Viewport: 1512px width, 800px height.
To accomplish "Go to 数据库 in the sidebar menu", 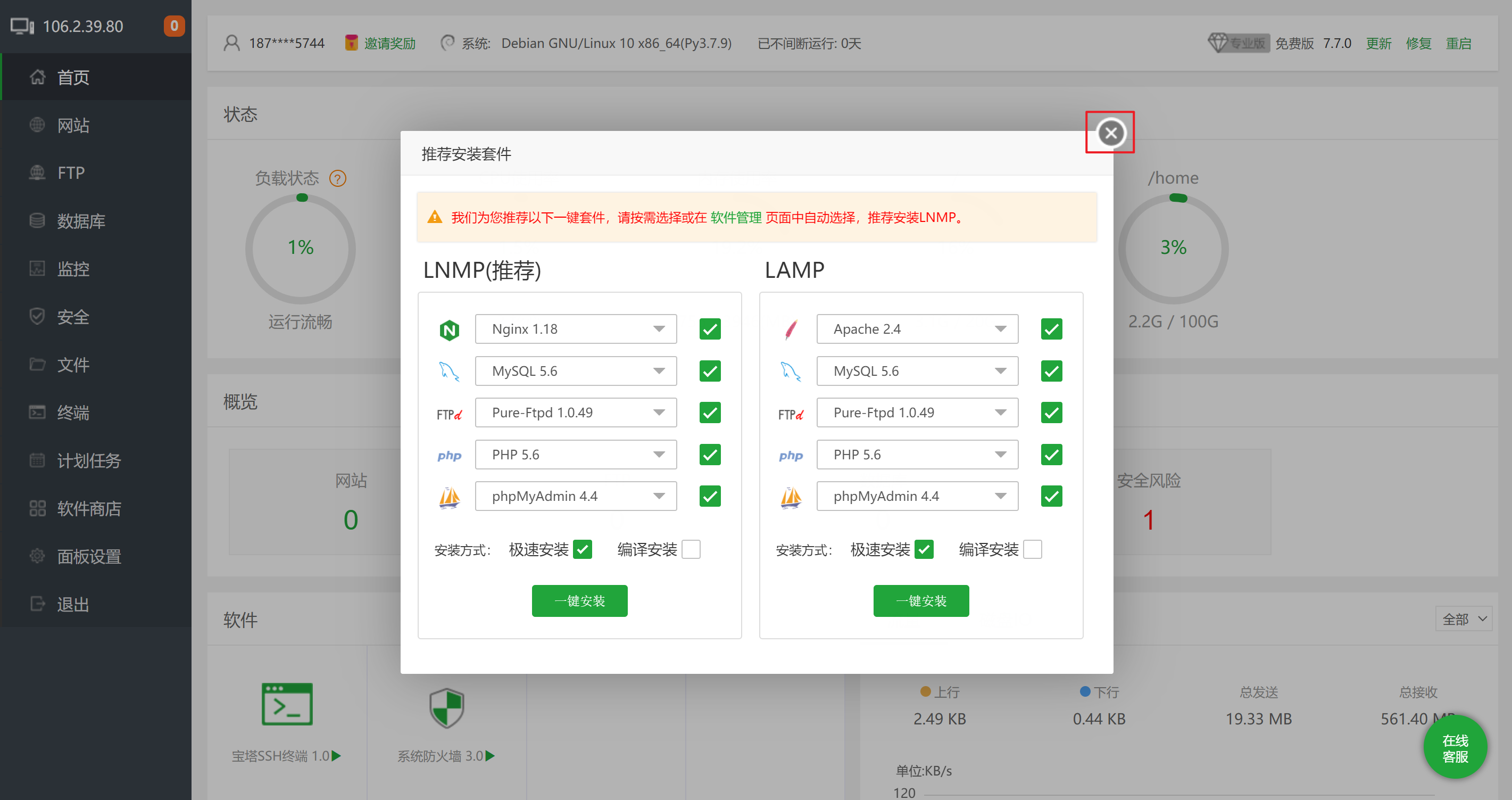I will [81, 221].
